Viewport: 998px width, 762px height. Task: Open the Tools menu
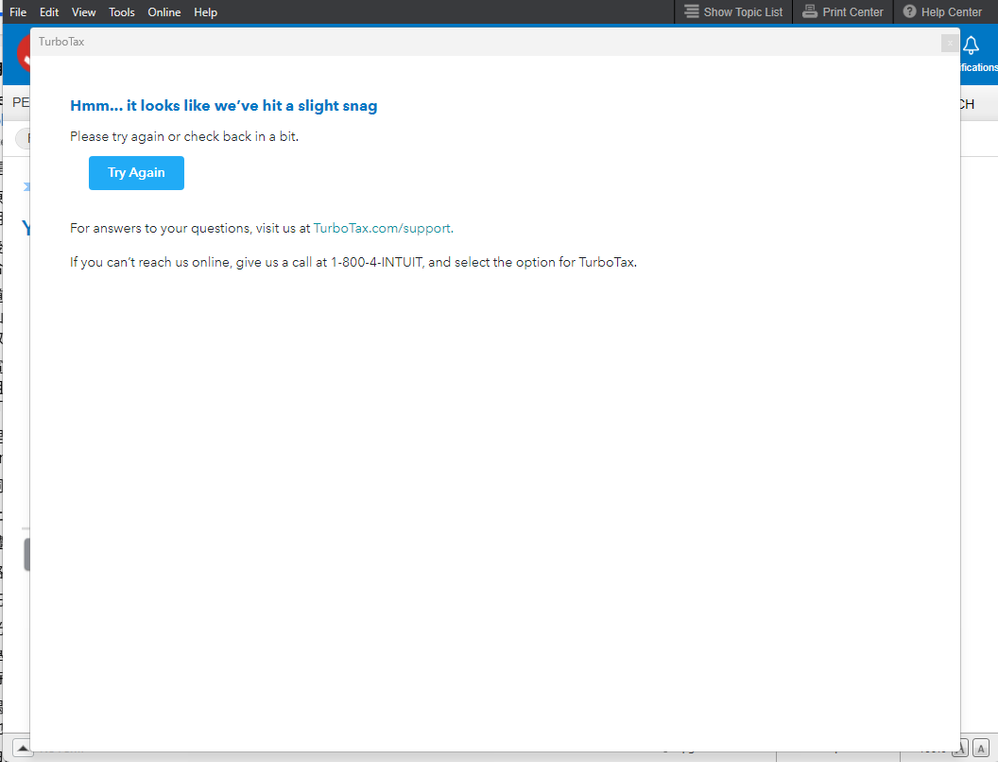click(x=121, y=11)
